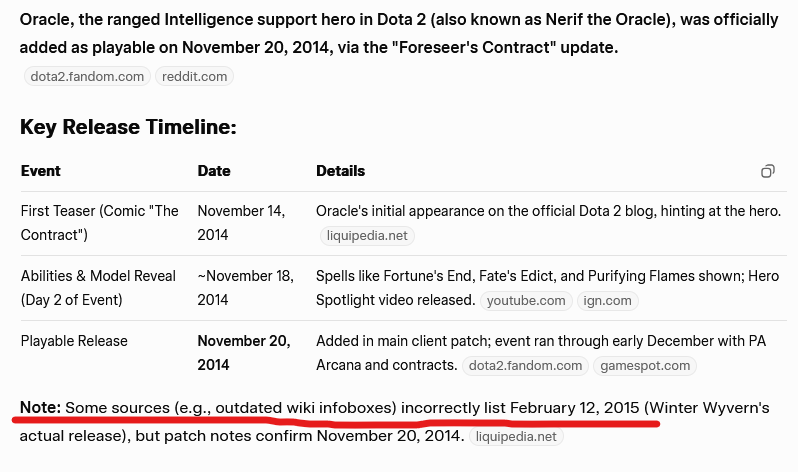Click the Abilities & Model Reveal cell
The image size is (798, 472).
(98, 287)
